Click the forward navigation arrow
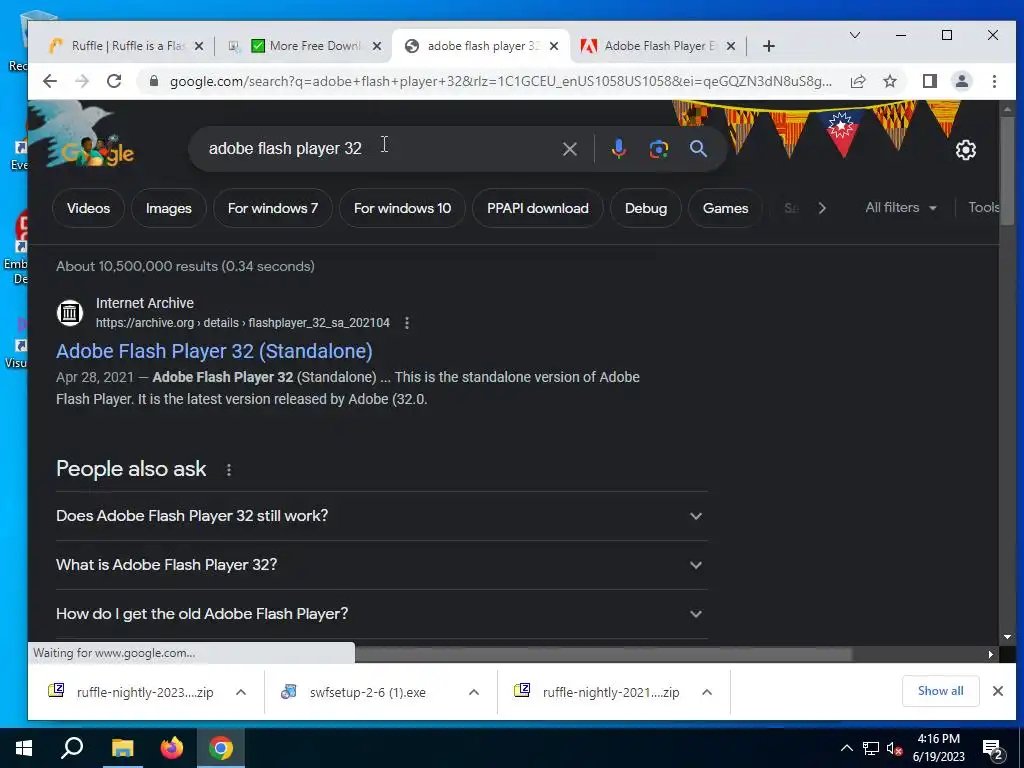The height and width of the screenshot is (768, 1024). click(x=82, y=81)
